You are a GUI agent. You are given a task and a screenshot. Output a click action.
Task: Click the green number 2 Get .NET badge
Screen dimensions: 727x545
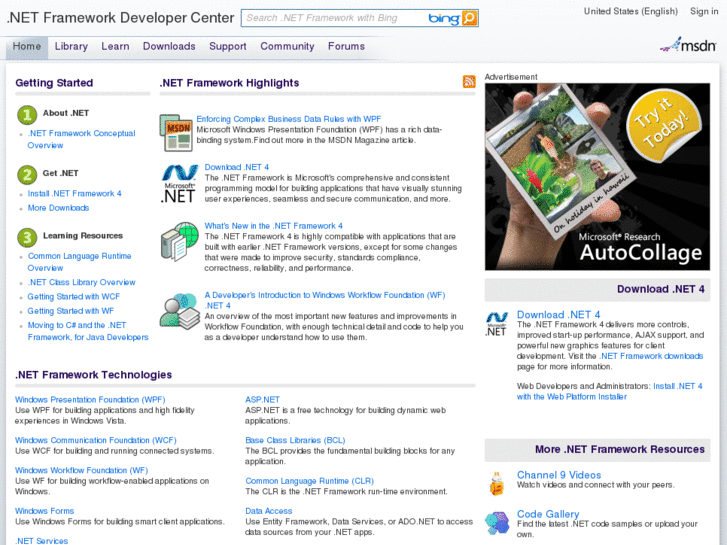(x=27, y=175)
